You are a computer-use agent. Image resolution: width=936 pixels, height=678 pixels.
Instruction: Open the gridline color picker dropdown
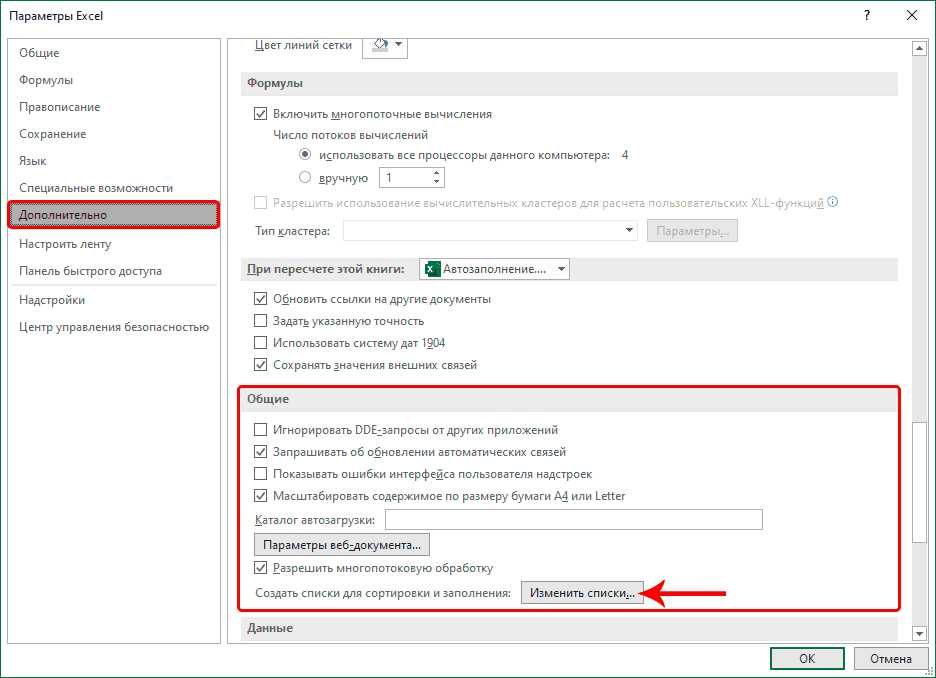(385, 46)
